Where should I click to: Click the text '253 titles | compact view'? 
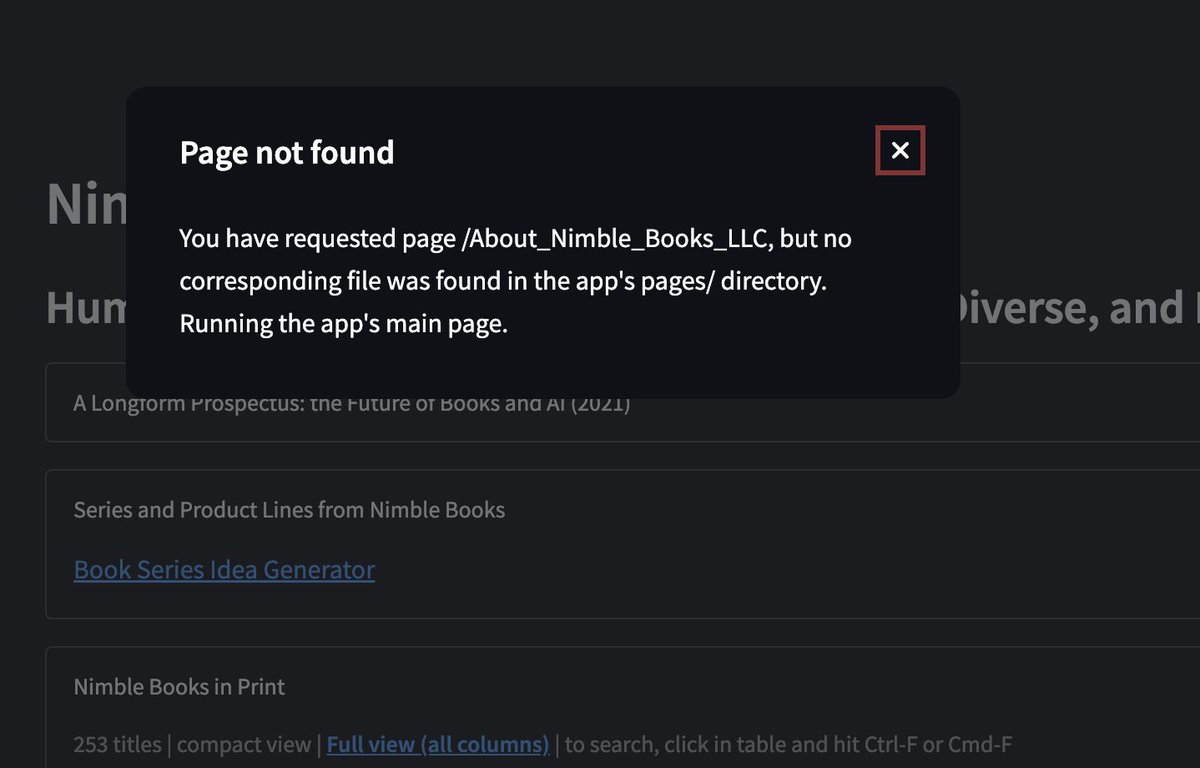click(x=192, y=745)
